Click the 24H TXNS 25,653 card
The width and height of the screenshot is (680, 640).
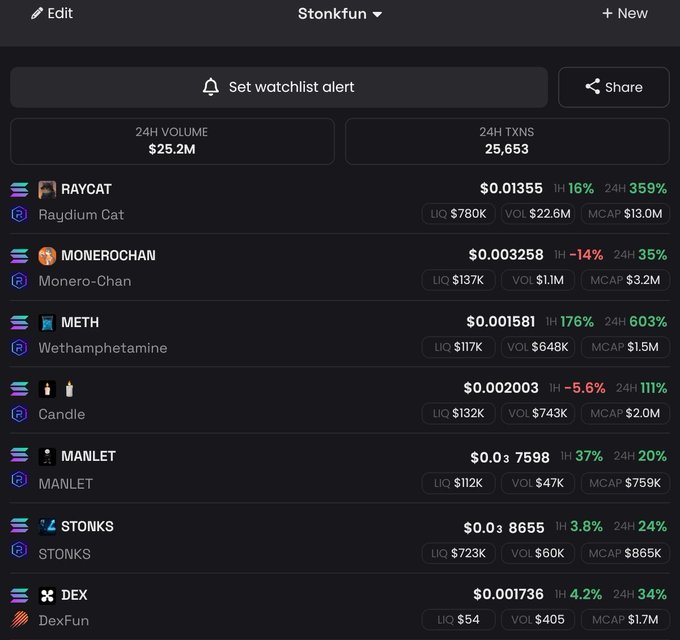(x=507, y=141)
